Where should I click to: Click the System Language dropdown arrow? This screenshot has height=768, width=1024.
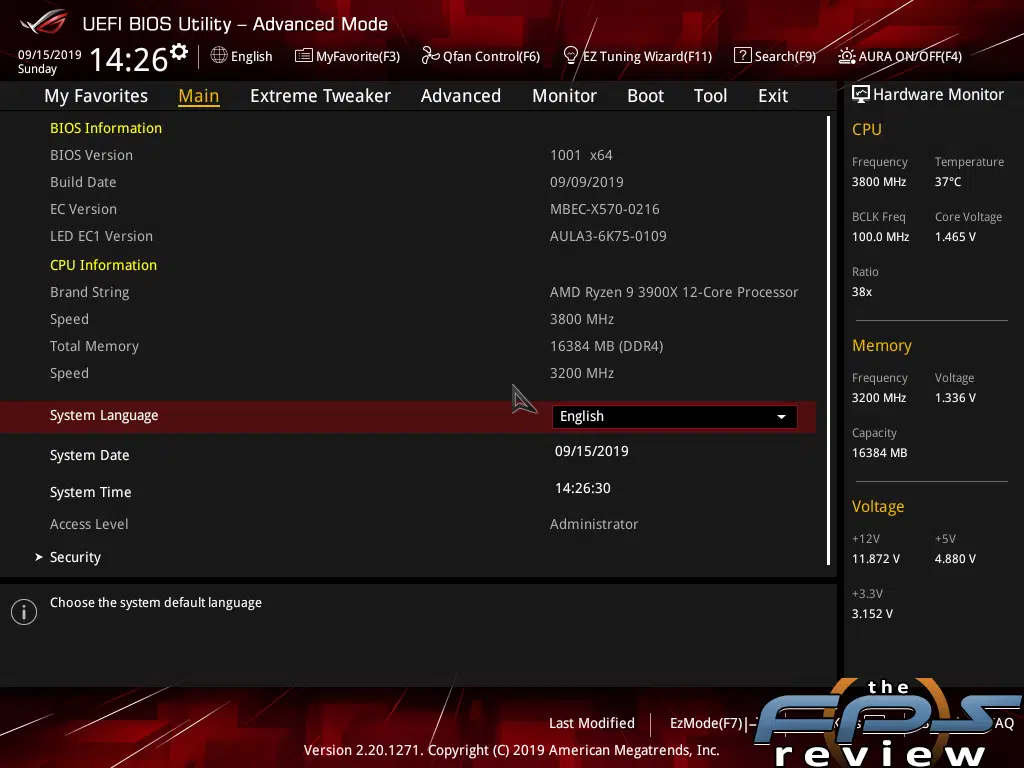781,417
